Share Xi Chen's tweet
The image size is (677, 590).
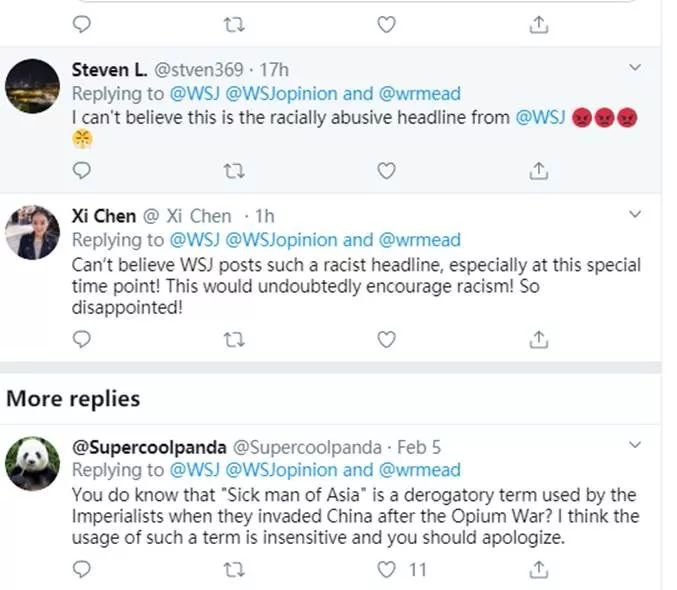click(539, 340)
